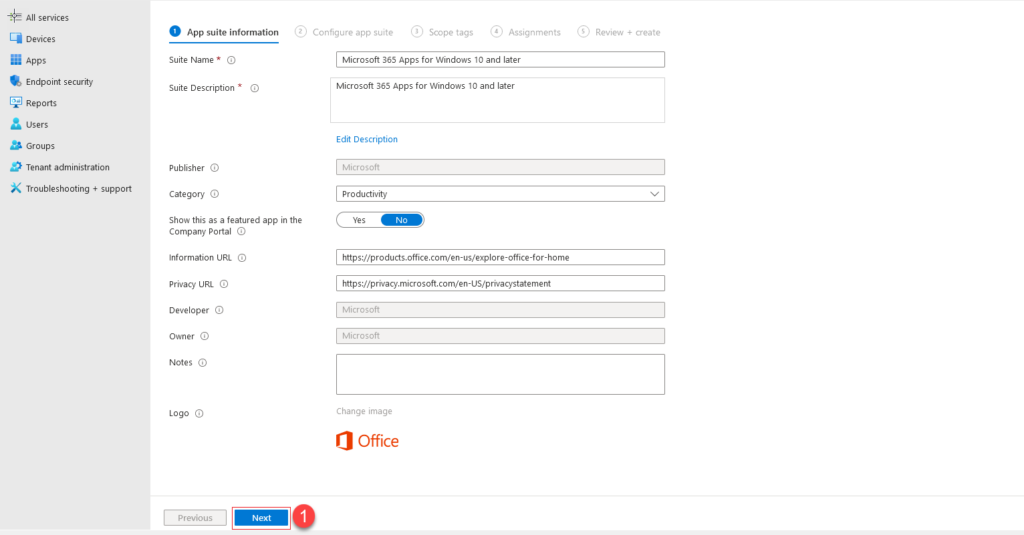1024x535 pixels.
Task: Open Devices in the sidebar
Action: tap(40, 39)
